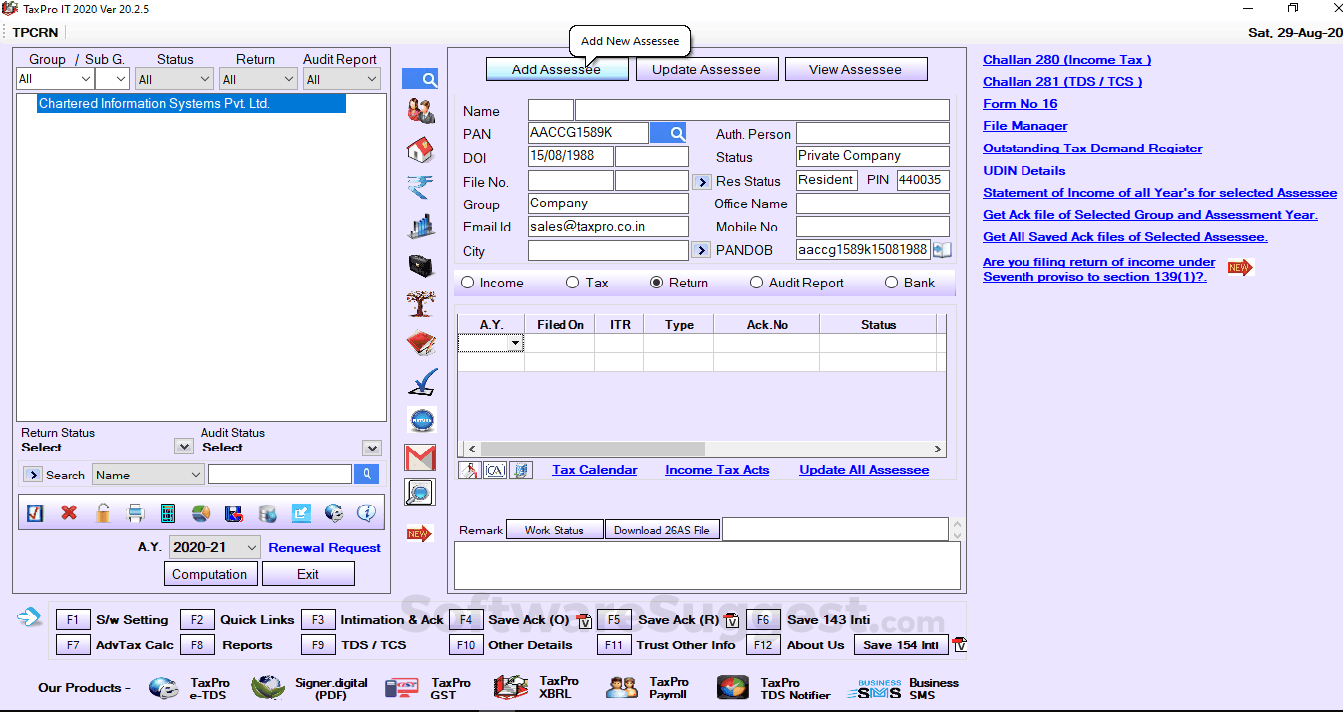Open the Gmail envelope icon
1343x712 pixels.
pyautogui.click(x=420, y=457)
